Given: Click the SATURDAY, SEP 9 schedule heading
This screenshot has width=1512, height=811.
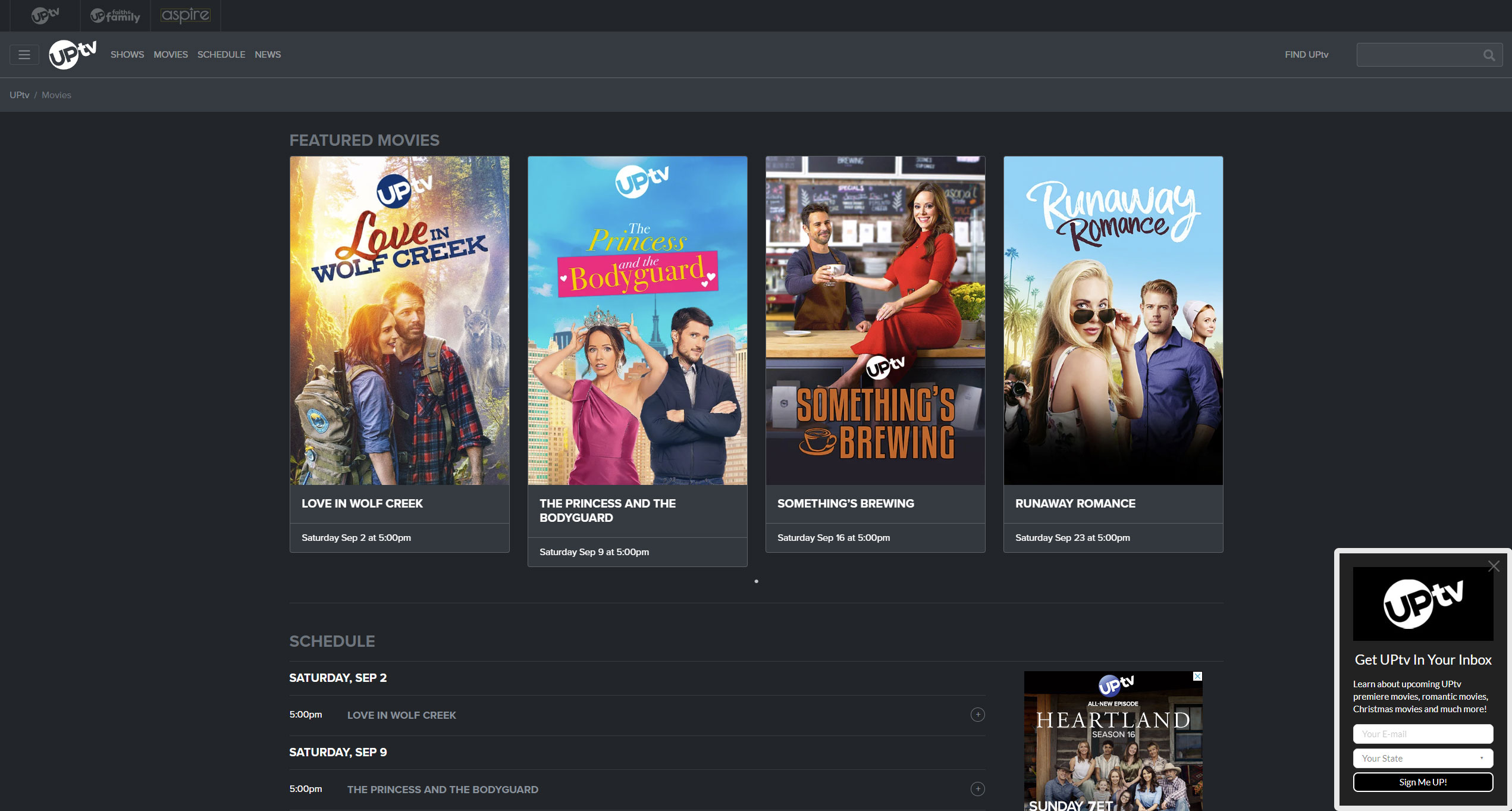Looking at the screenshot, I should coord(338,753).
